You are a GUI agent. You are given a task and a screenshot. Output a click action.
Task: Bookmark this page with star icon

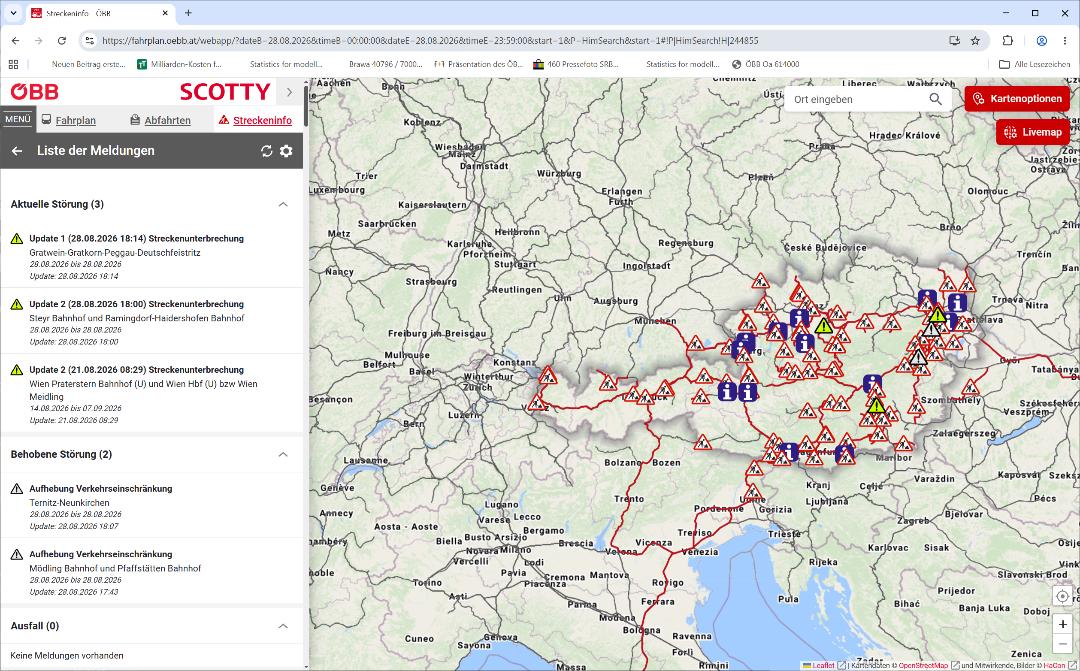pos(975,41)
